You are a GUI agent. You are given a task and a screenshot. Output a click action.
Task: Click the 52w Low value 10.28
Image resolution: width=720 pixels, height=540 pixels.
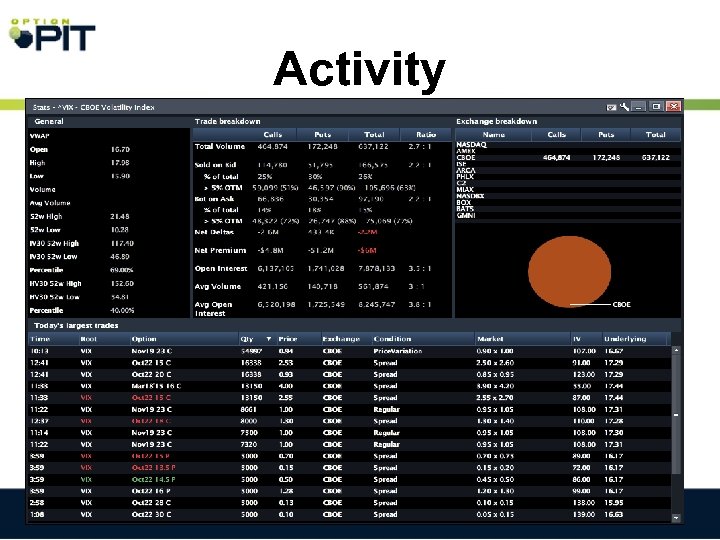click(x=119, y=230)
